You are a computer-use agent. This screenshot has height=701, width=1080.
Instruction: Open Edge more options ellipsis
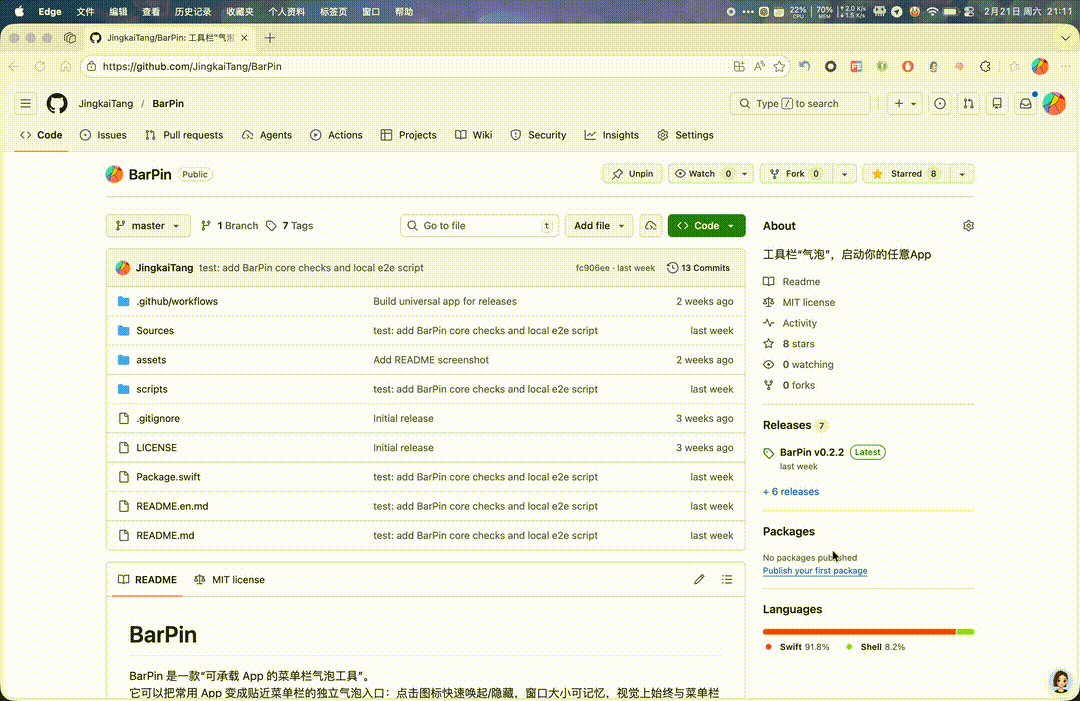tap(1066, 67)
